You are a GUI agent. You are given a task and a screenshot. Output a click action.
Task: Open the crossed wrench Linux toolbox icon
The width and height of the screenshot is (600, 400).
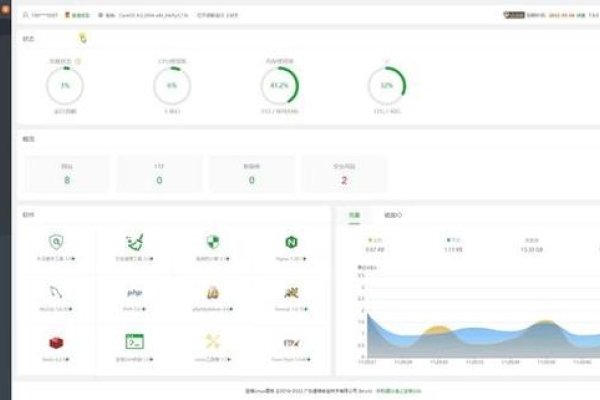tap(212, 341)
